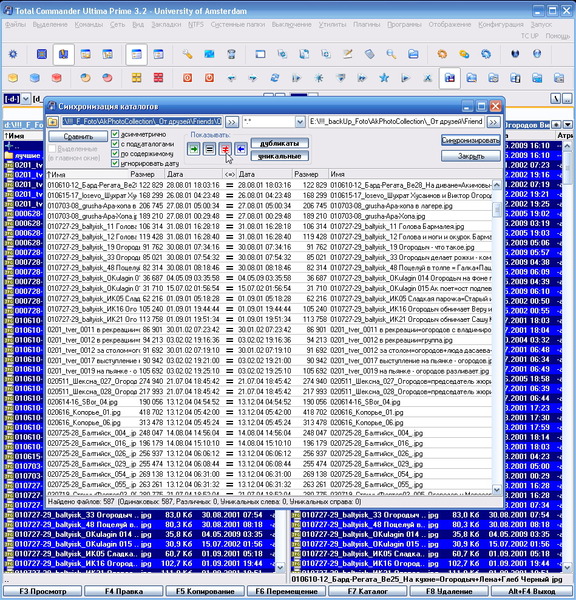Sort by left Дата column header
The image size is (576, 600).
pyautogui.click(x=194, y=174)
